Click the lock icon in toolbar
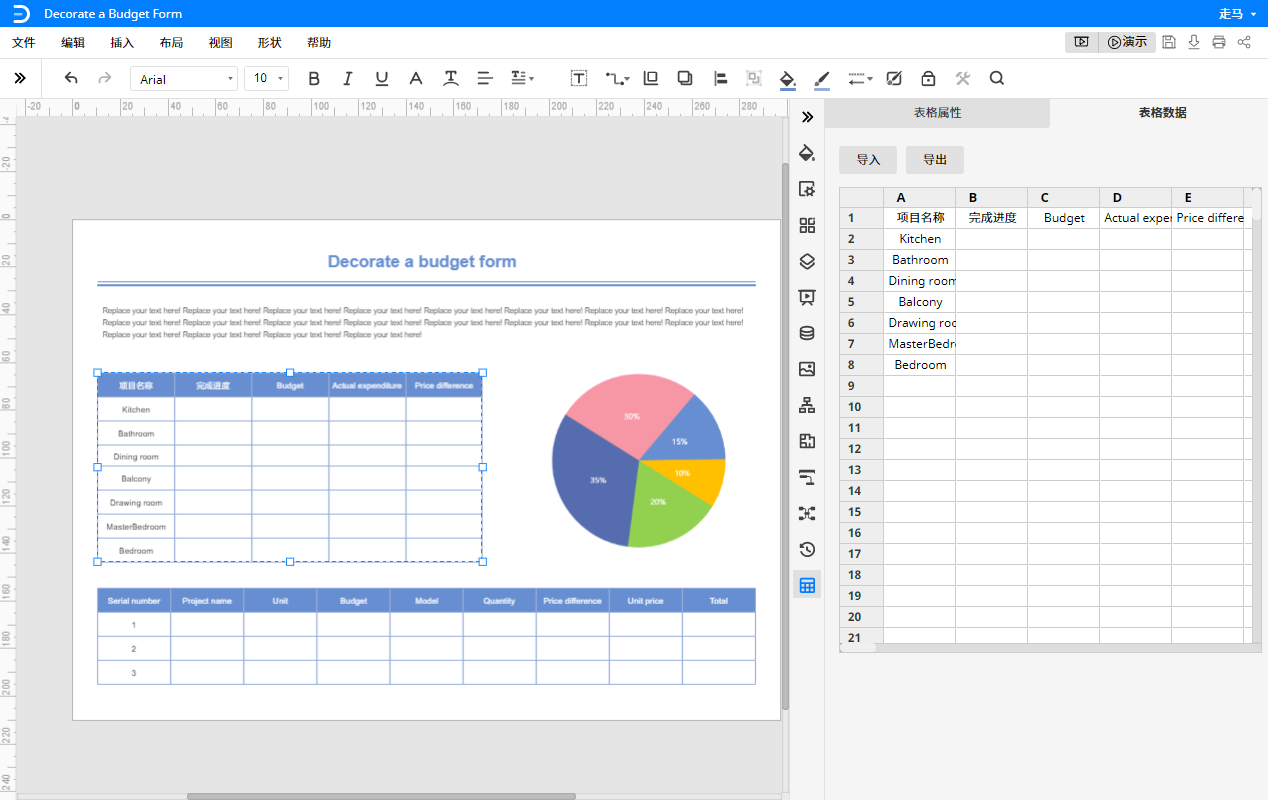This screenshot has height=800, width=1268. [x=928, y=78]
